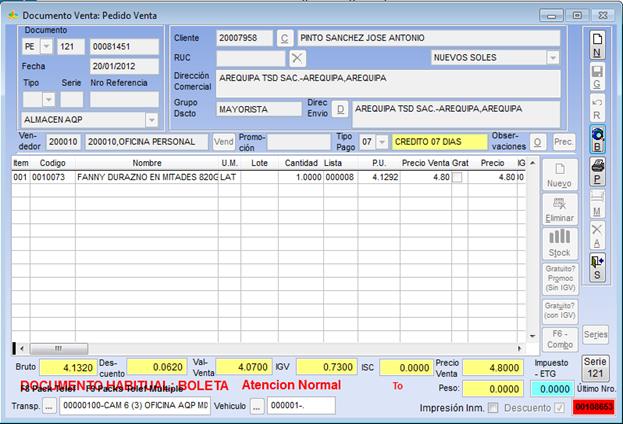Click the Exit (S) door icon

(597, 267)
